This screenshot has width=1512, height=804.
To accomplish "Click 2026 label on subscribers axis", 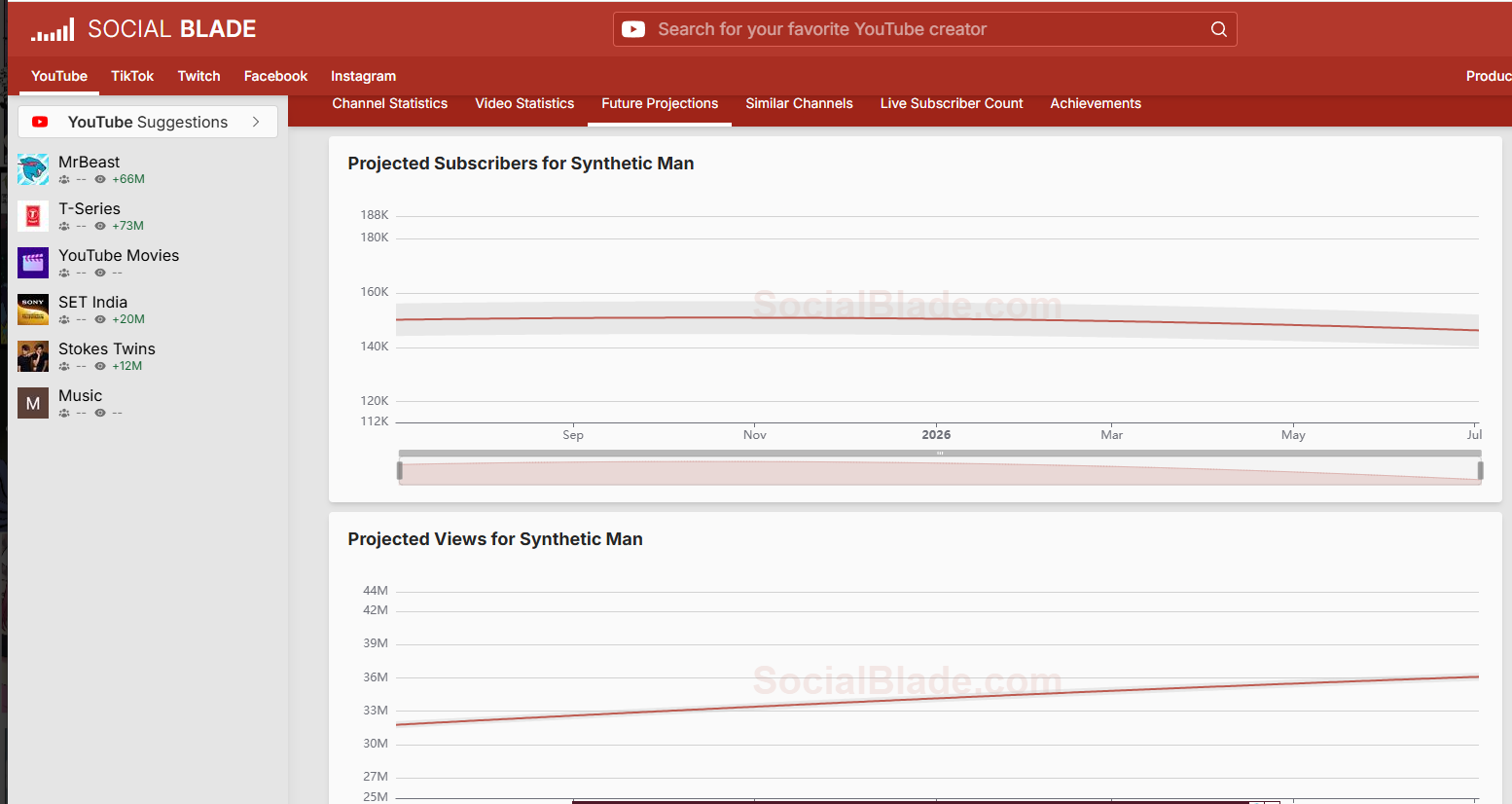I will [x=936, y=435].
